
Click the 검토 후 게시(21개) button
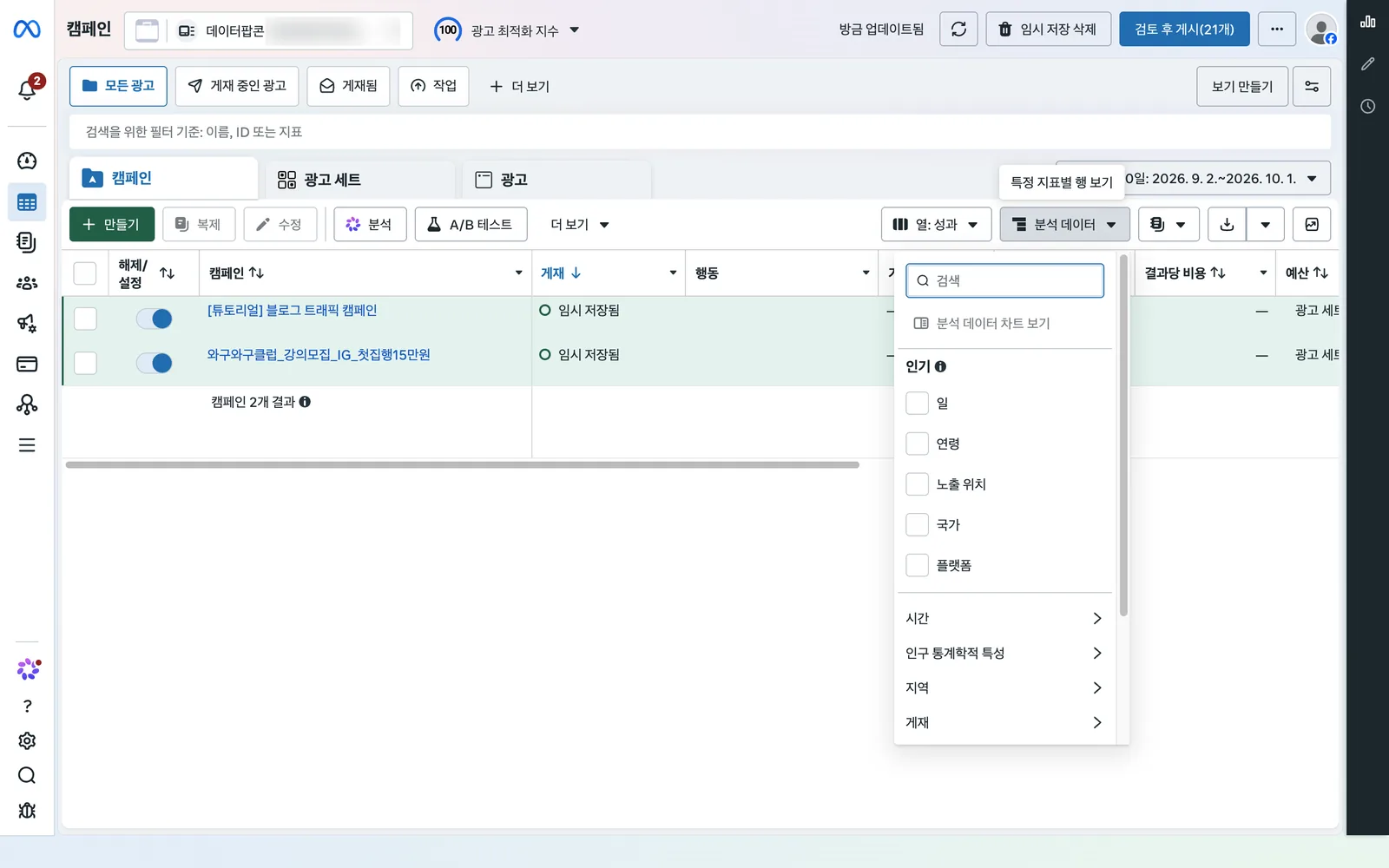click(x=1184, y=30)
